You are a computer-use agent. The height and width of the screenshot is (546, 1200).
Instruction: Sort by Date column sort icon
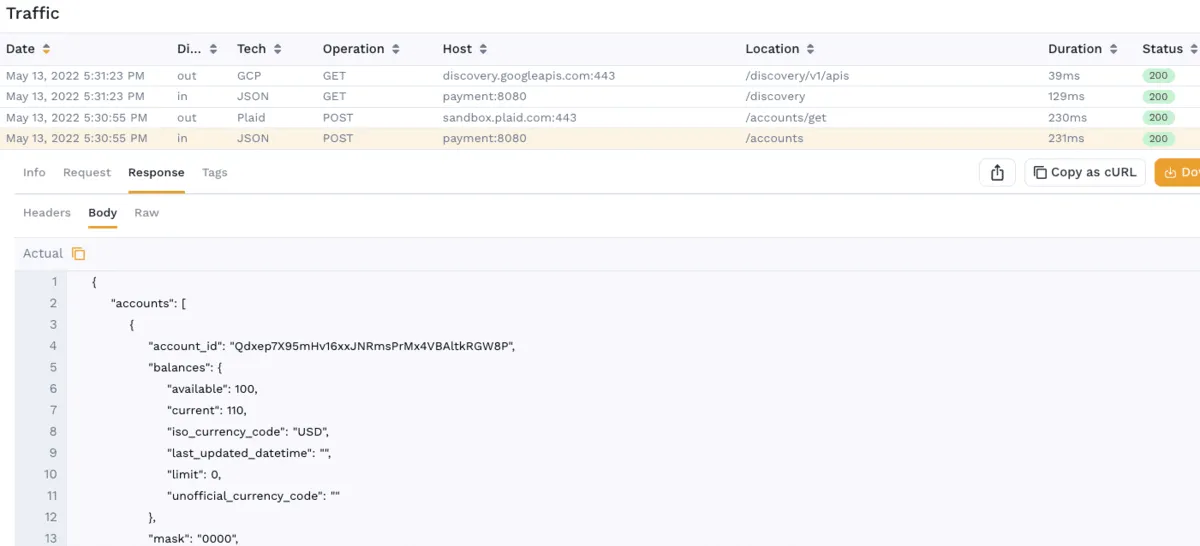click(46, 49)
